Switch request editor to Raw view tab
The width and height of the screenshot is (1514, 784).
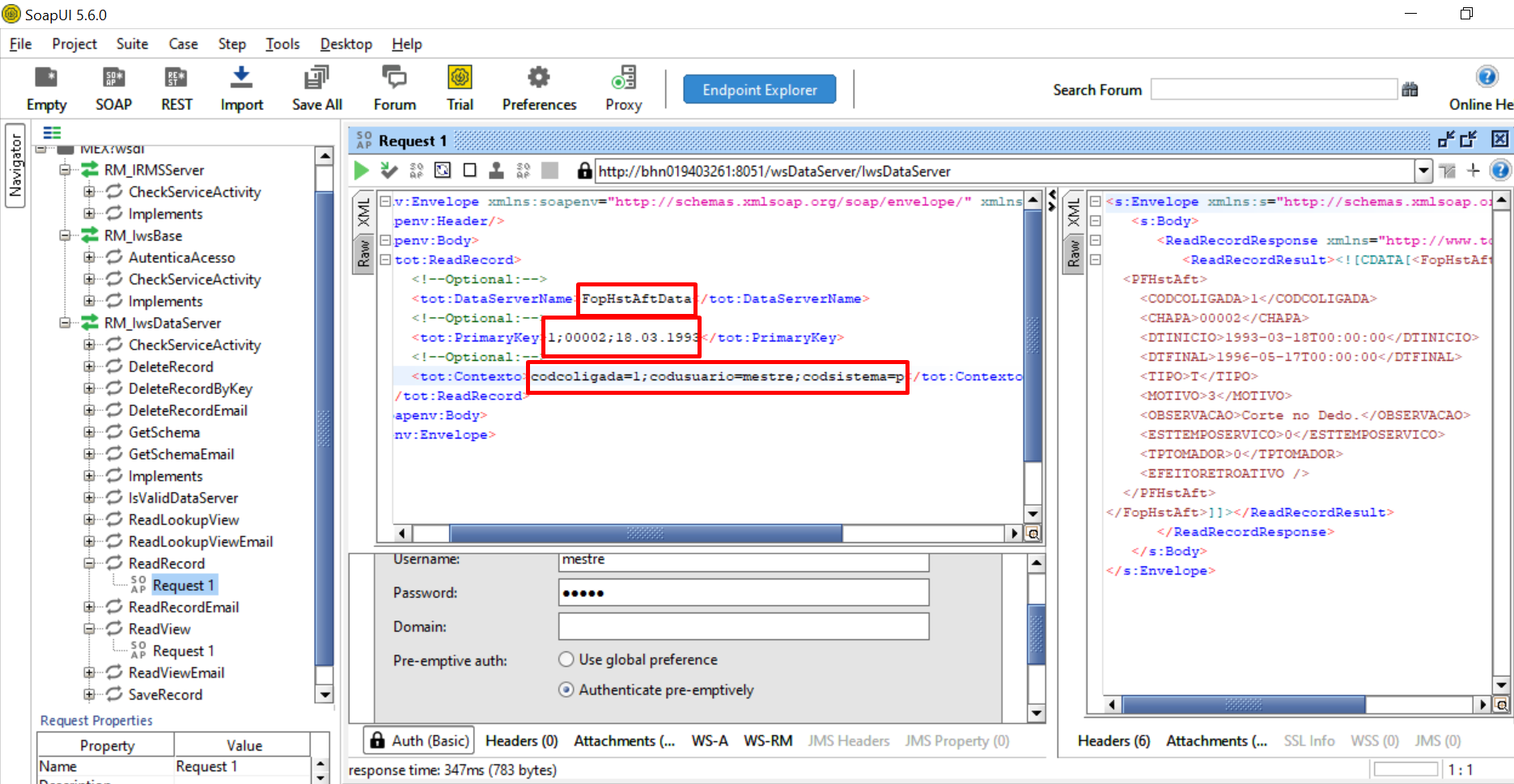point(364,252)
